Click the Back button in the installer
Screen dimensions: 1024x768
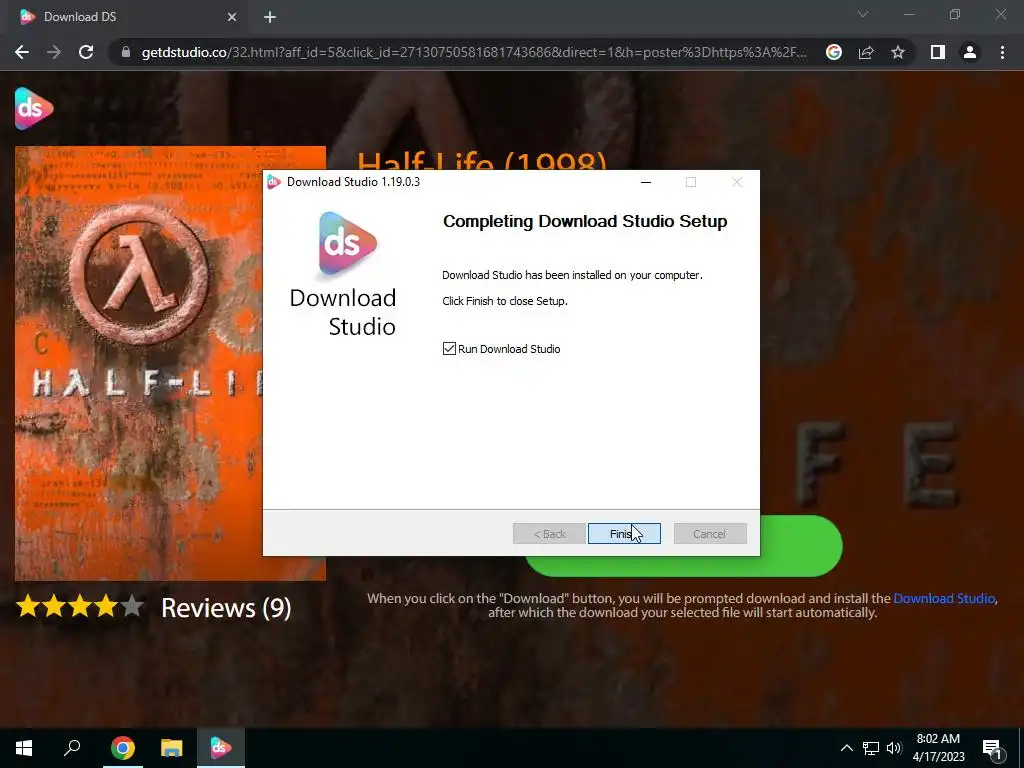point(549,534)
